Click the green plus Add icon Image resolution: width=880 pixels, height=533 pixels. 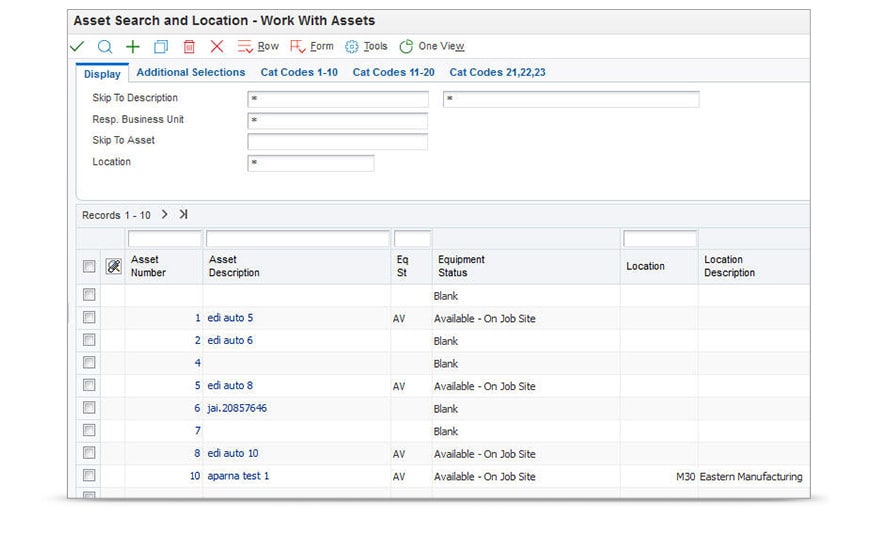pyautogui.click(x=132, y=47)
